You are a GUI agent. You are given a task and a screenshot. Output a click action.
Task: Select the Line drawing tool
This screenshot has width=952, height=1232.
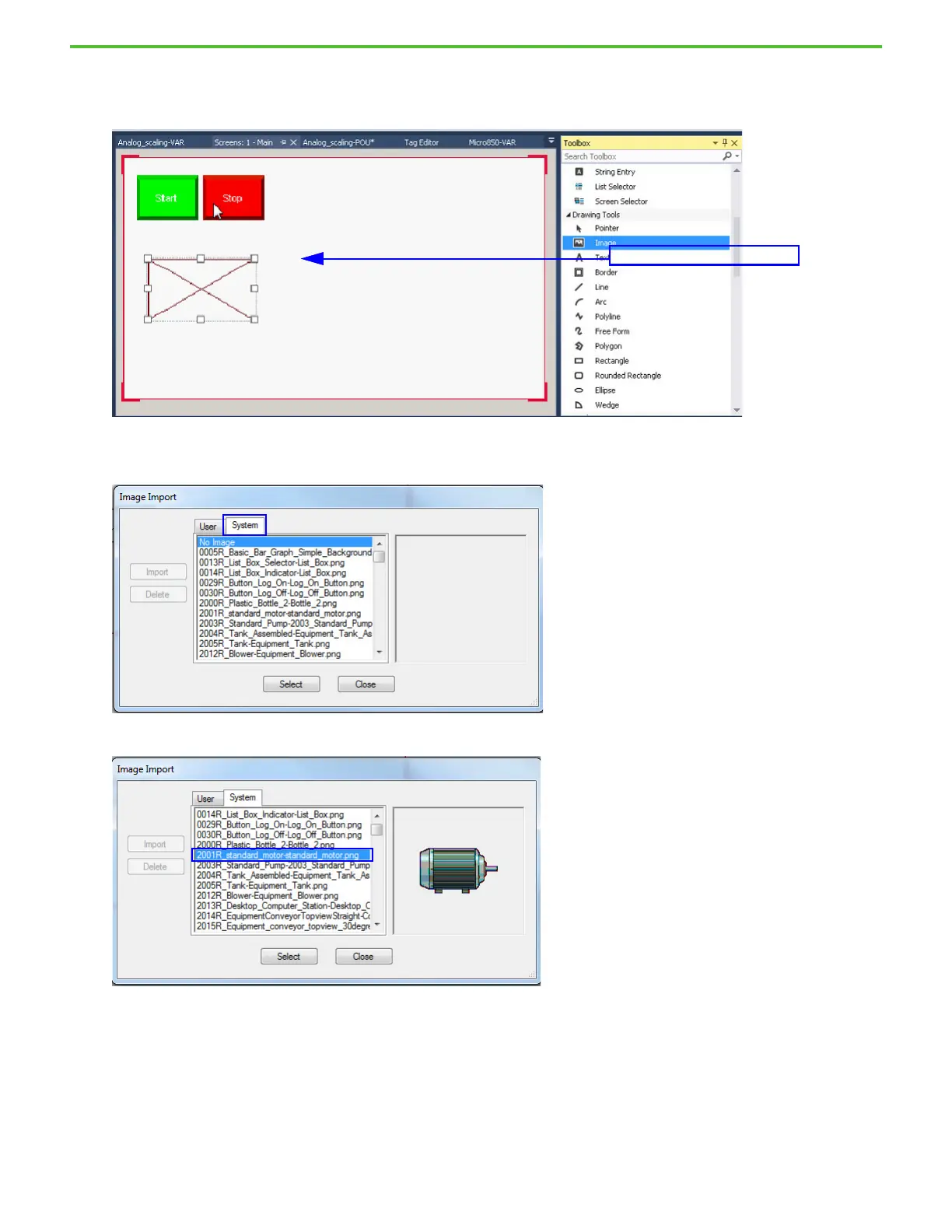[x=646, y=287]
